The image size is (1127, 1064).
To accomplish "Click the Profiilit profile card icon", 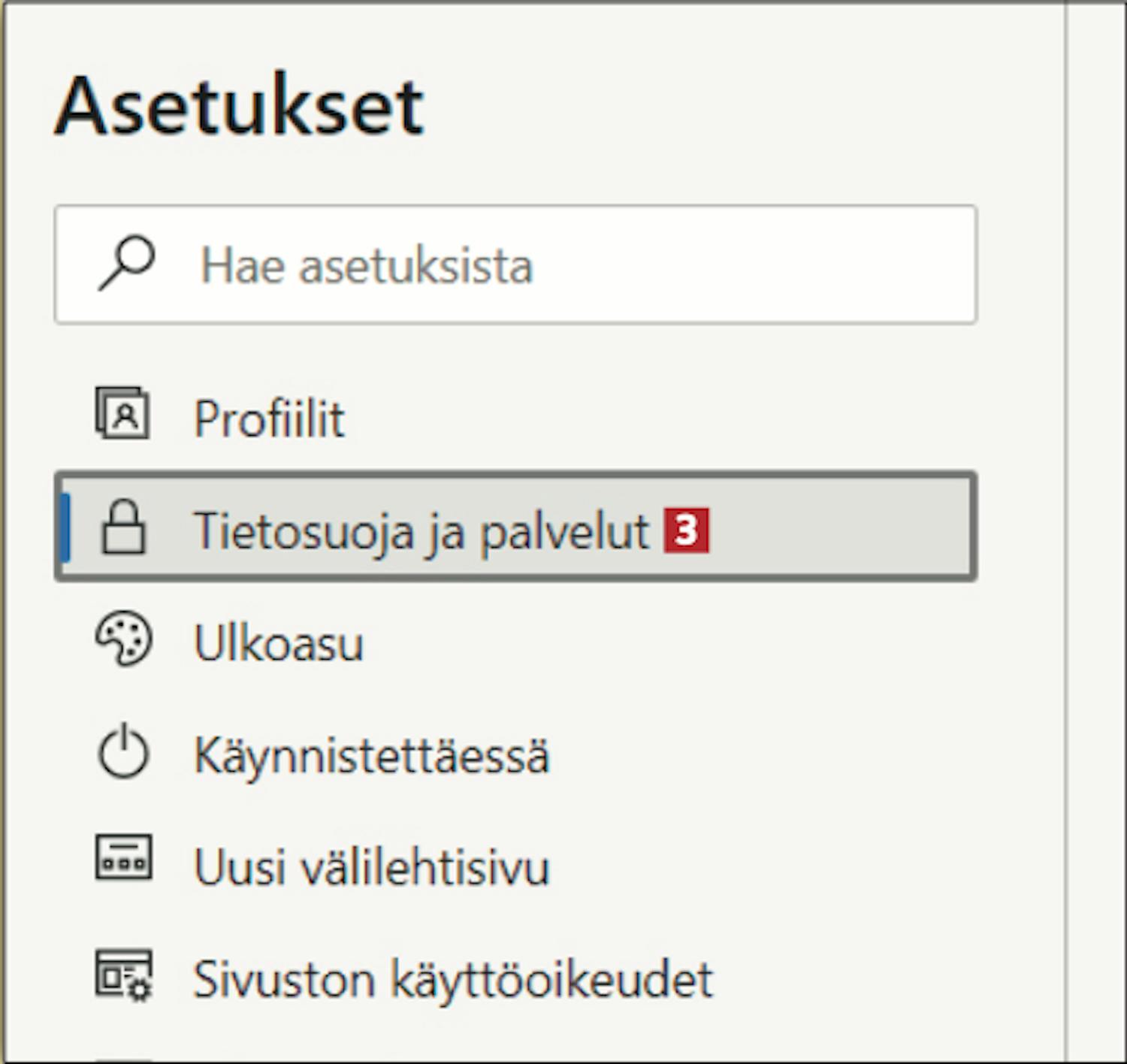I will (122, 413).
